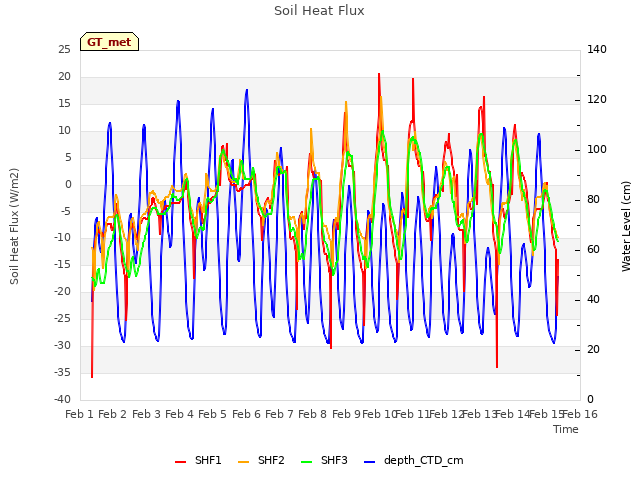Click the Feb 4 x-axis tick label

(179, 414)
